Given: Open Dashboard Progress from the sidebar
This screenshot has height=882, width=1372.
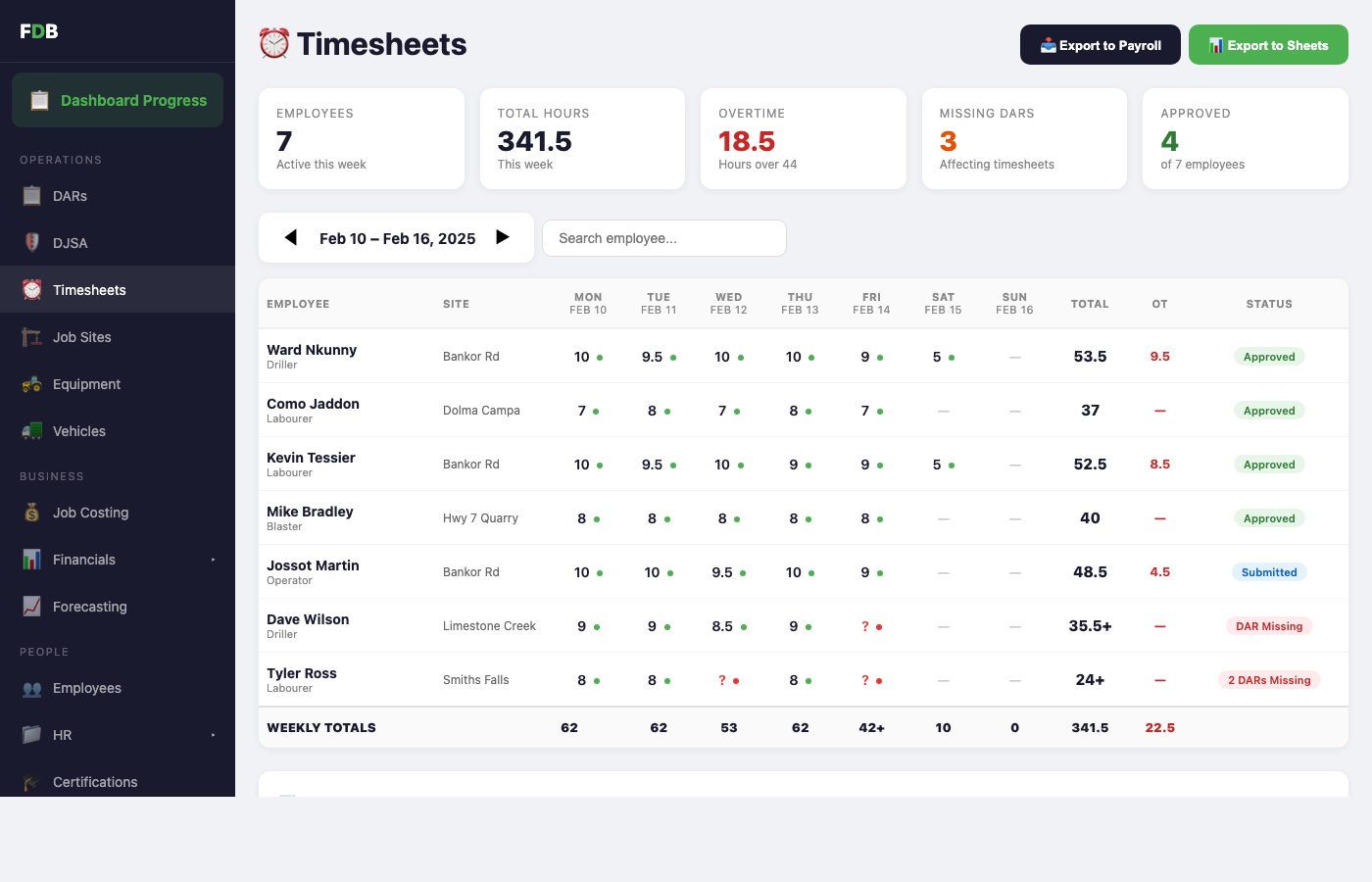Looking at the screenshot, I should [x=118, y=100].
